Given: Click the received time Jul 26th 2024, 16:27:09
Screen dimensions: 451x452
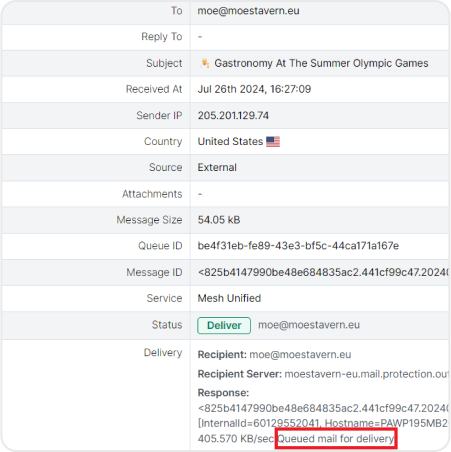Looking at the screenshot, I should click(254, 89).
